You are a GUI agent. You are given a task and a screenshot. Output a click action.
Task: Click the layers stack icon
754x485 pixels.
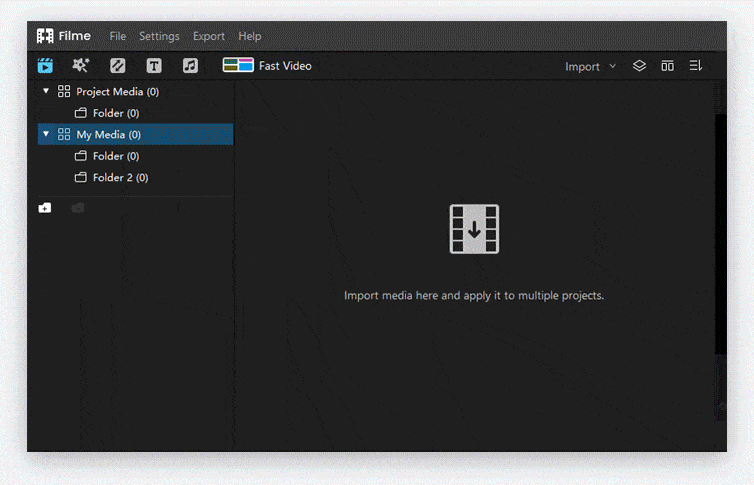pos(640,66)
